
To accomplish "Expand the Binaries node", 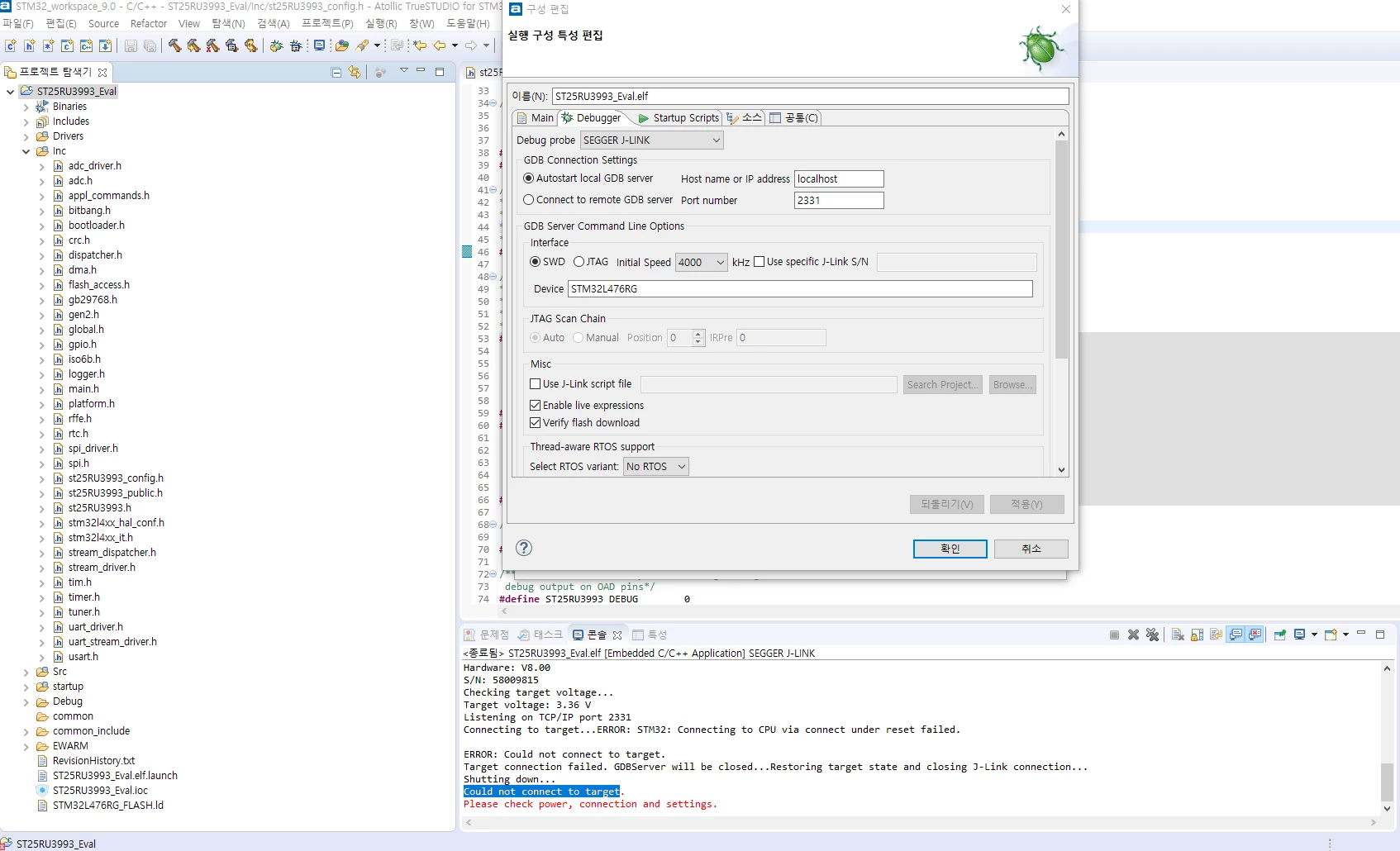I will 26,107.
